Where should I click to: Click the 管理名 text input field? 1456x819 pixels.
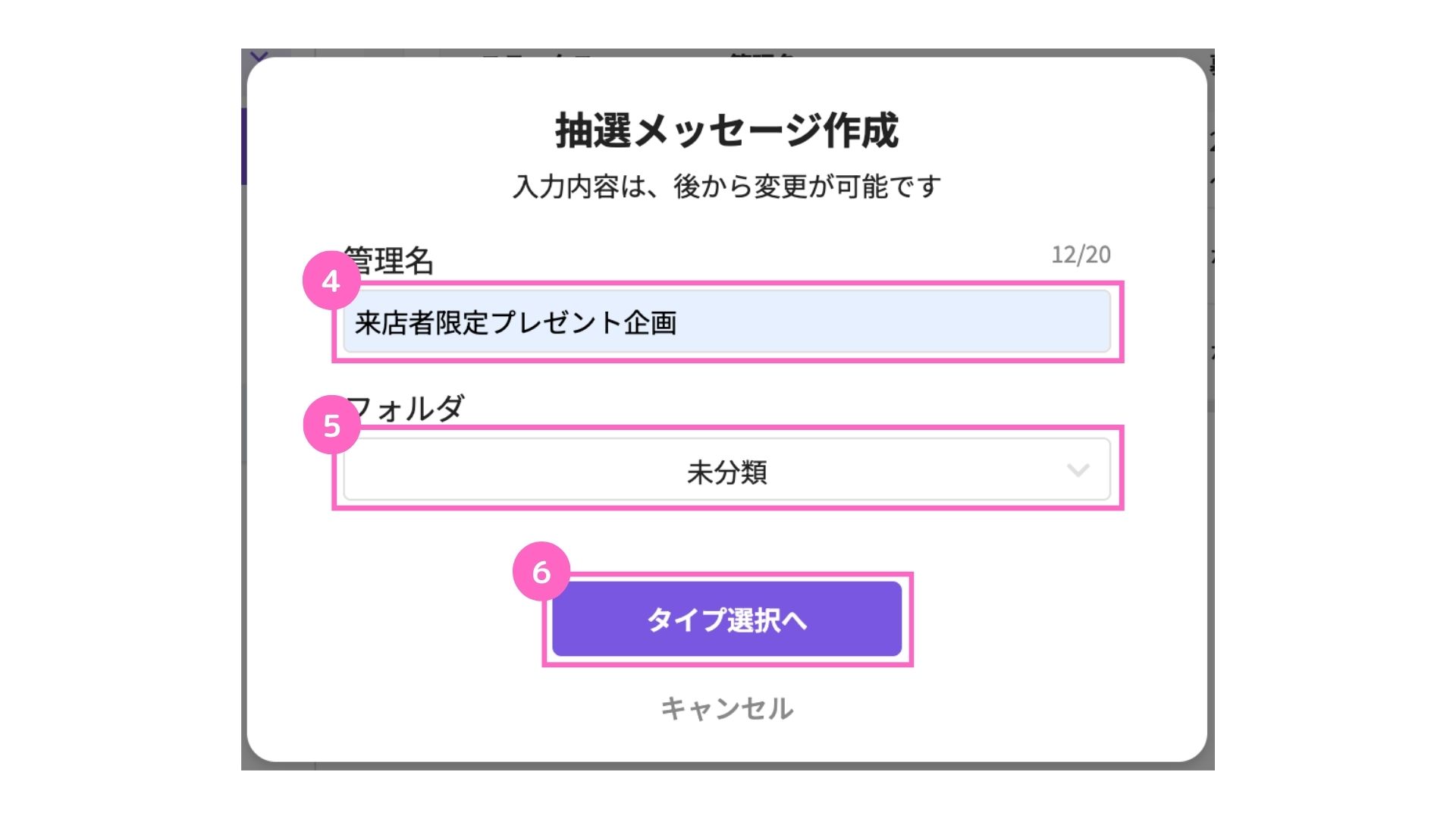coord(726,322)
